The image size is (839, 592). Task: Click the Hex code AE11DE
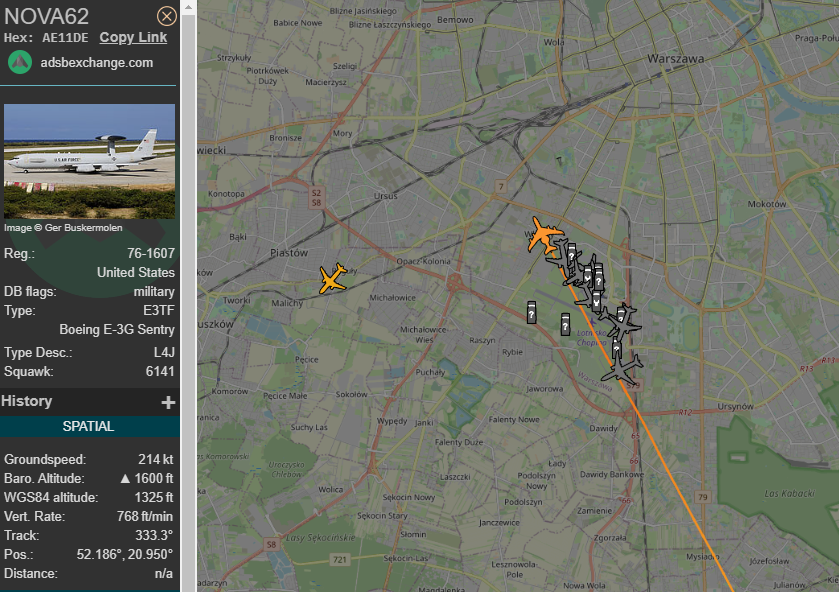click(65, 38)
